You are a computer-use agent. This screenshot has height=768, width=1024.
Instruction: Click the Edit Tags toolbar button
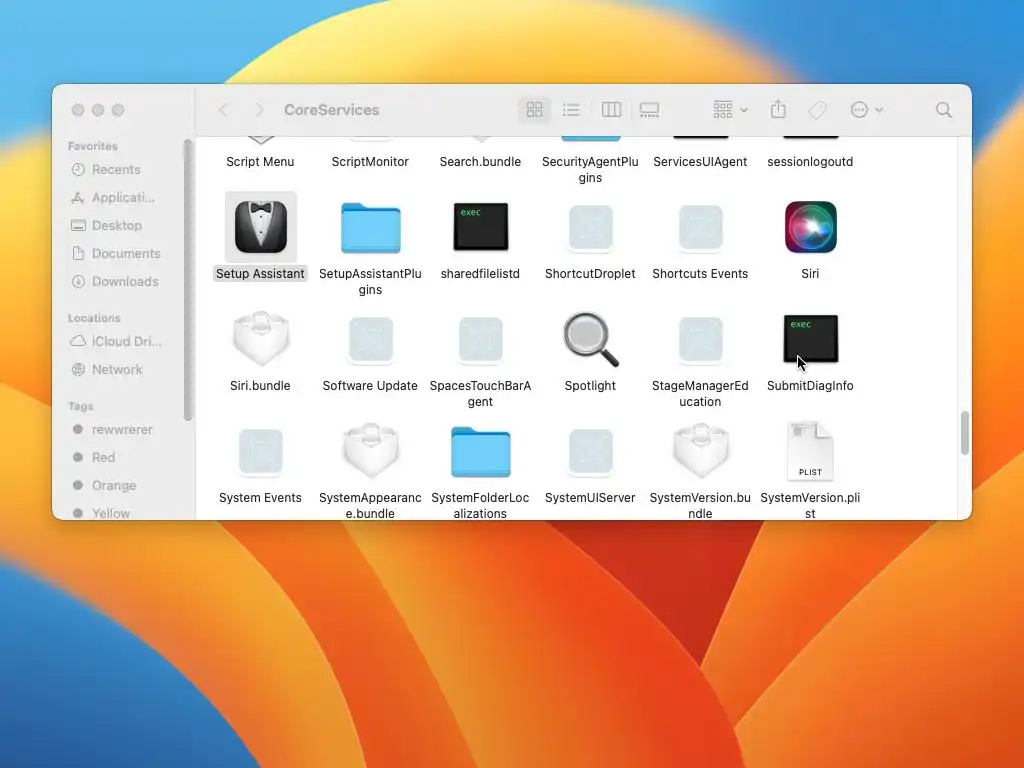(x=818, y=110)
